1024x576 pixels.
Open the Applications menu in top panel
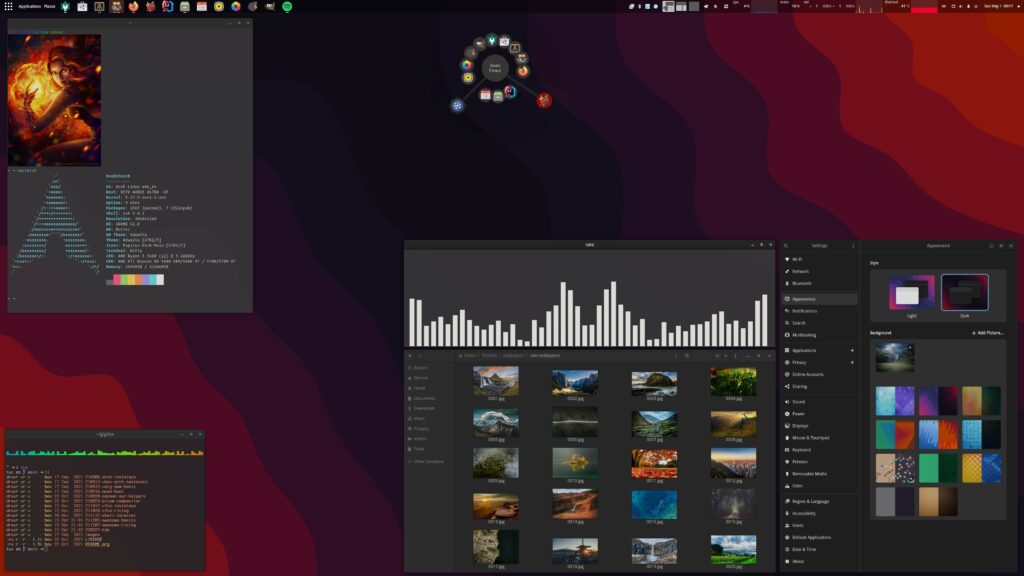pos(28,6)
